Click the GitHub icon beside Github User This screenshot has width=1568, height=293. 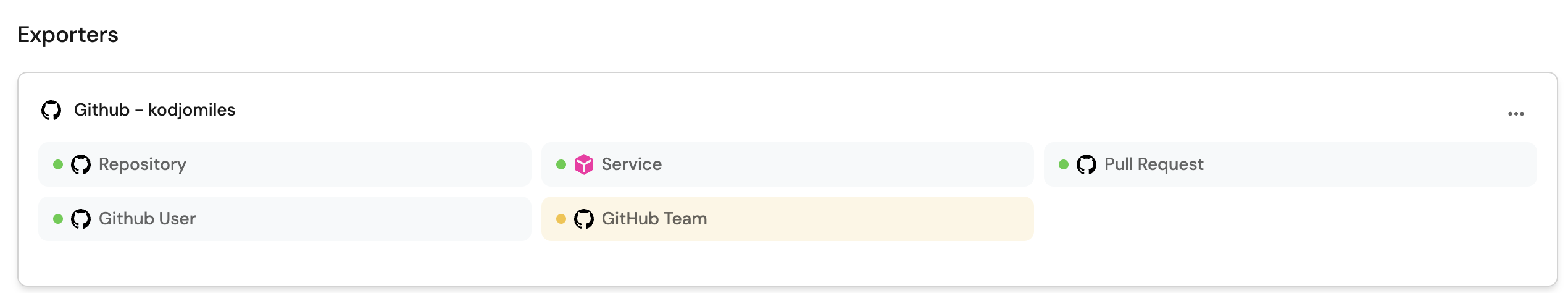coord(81,219)
